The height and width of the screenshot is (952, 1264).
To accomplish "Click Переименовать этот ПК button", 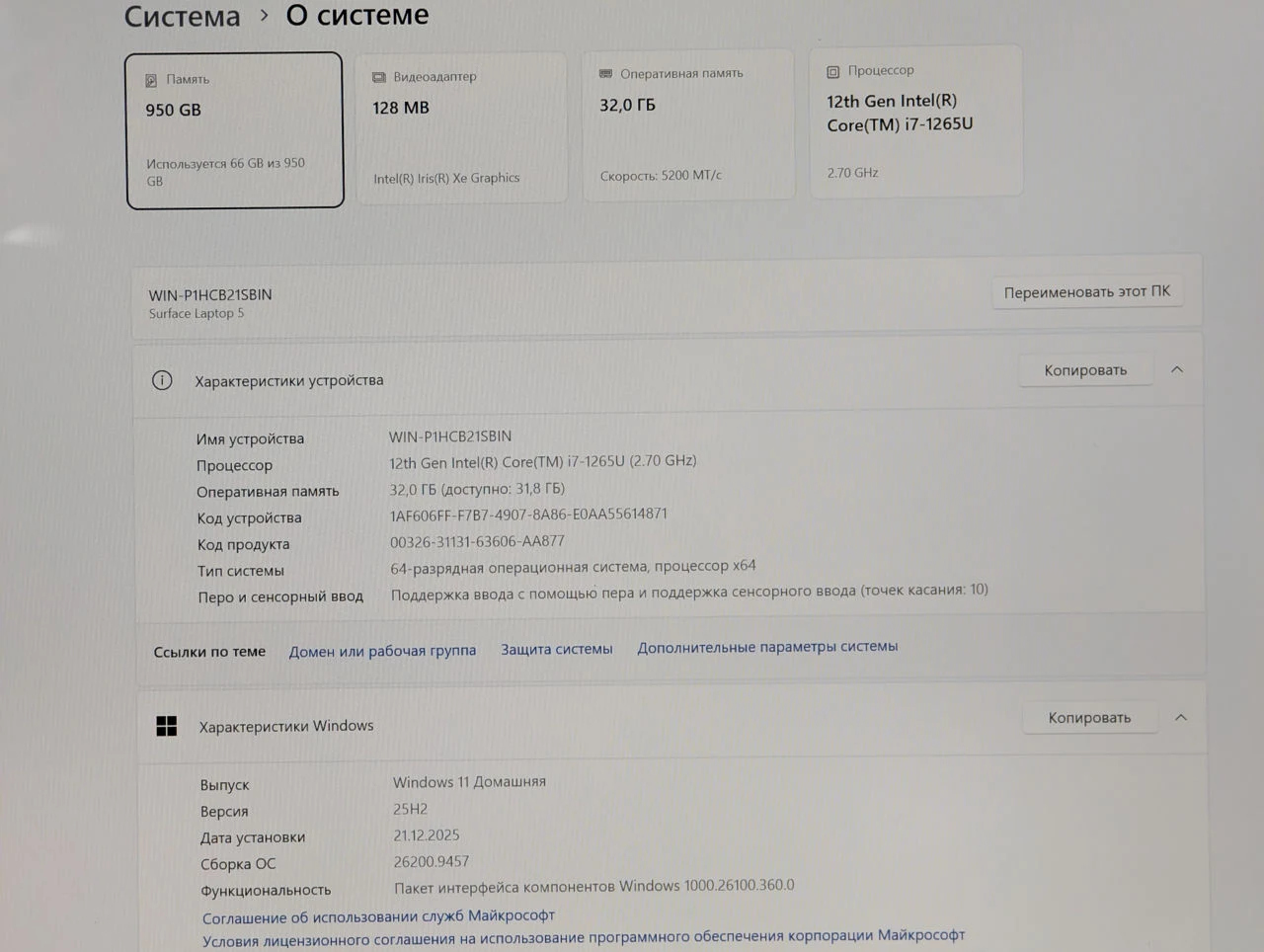I will (1087, 291).
